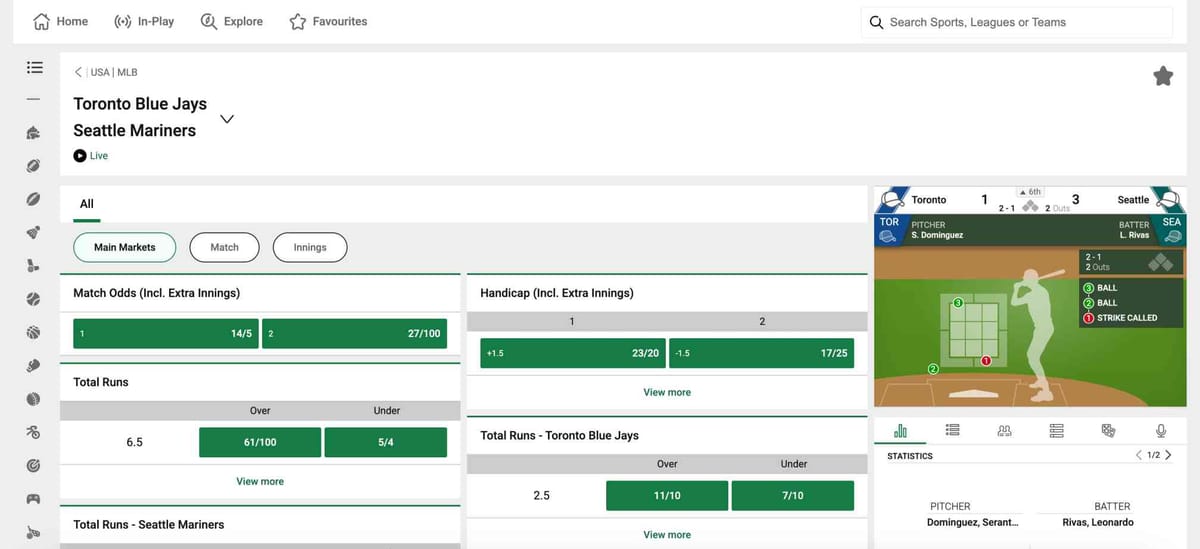This screenshot has width=1200, height=549.
Task: Open the commentary microphone tab icon
Action: [x=1161, y=430]
